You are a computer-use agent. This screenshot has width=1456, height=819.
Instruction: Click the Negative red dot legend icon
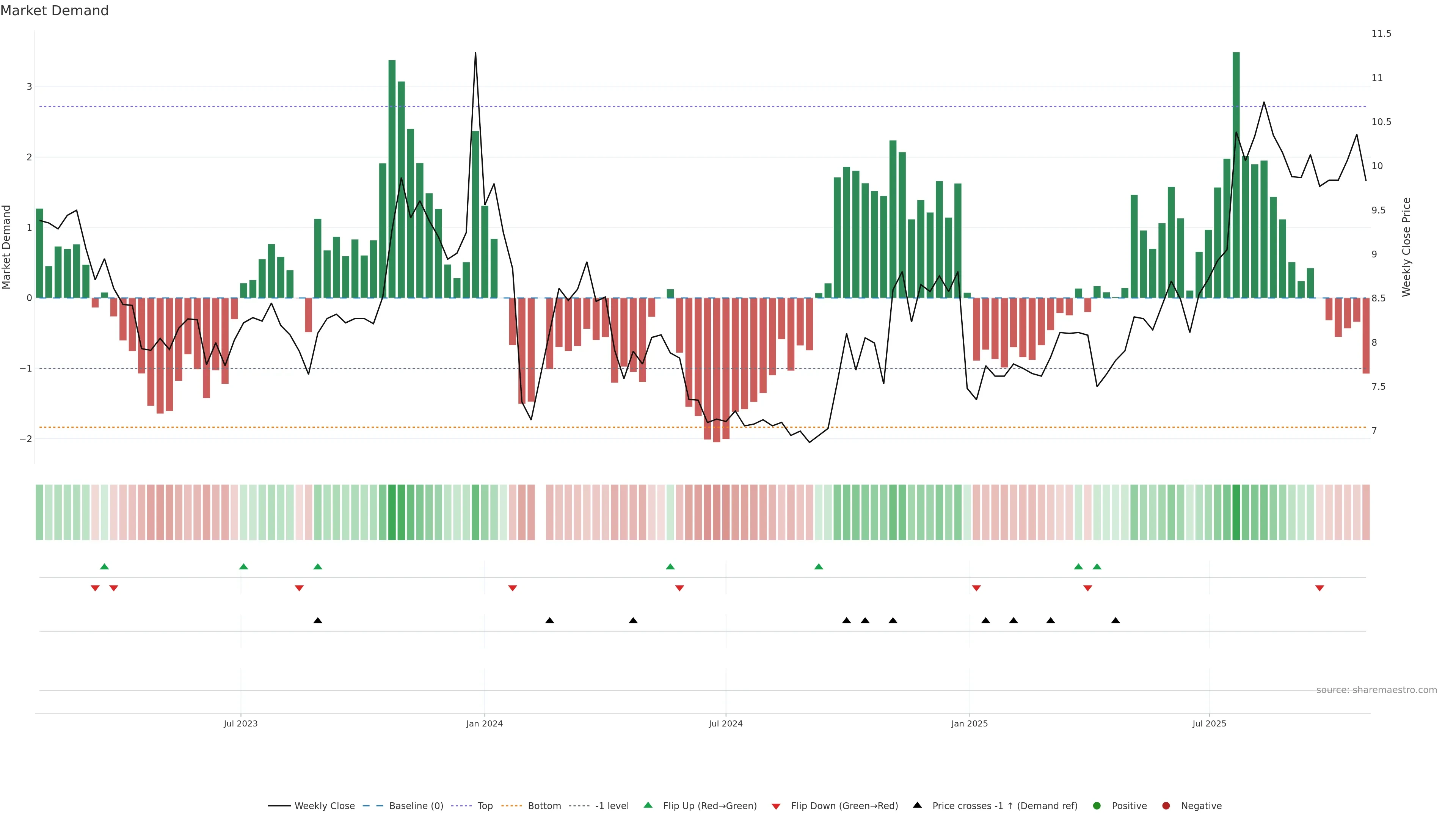pyautogui.click(x=1166, y=806)
